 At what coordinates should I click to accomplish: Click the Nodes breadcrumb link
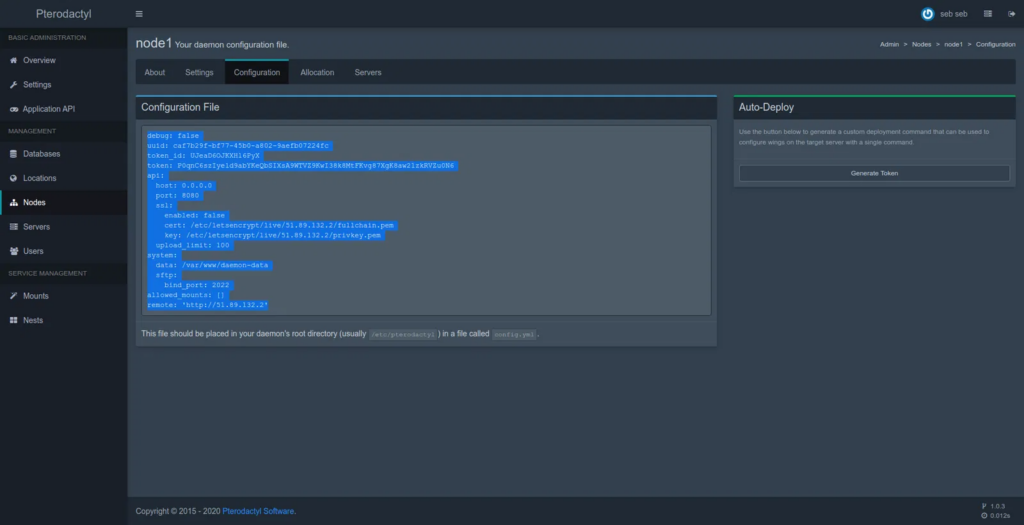click(923, 45)
